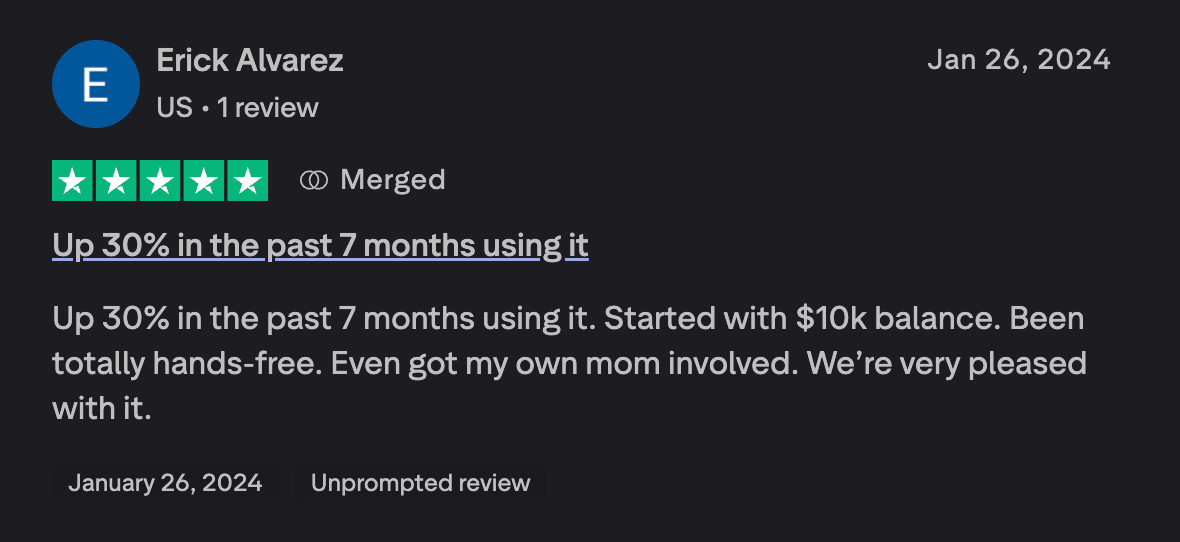Click the first green rating star
This screenshot has width=1180, height=542.
tap(72, 181)
